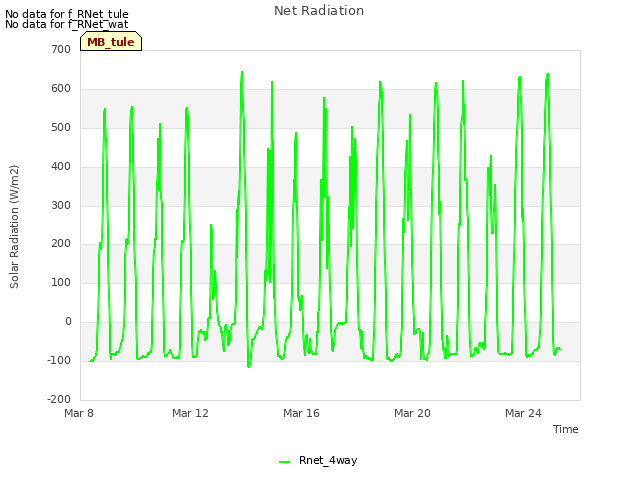This screenshot has height=480, width=640.
Task: Click the 700 y-axis tick label
Action: click(x=61, y=49)
